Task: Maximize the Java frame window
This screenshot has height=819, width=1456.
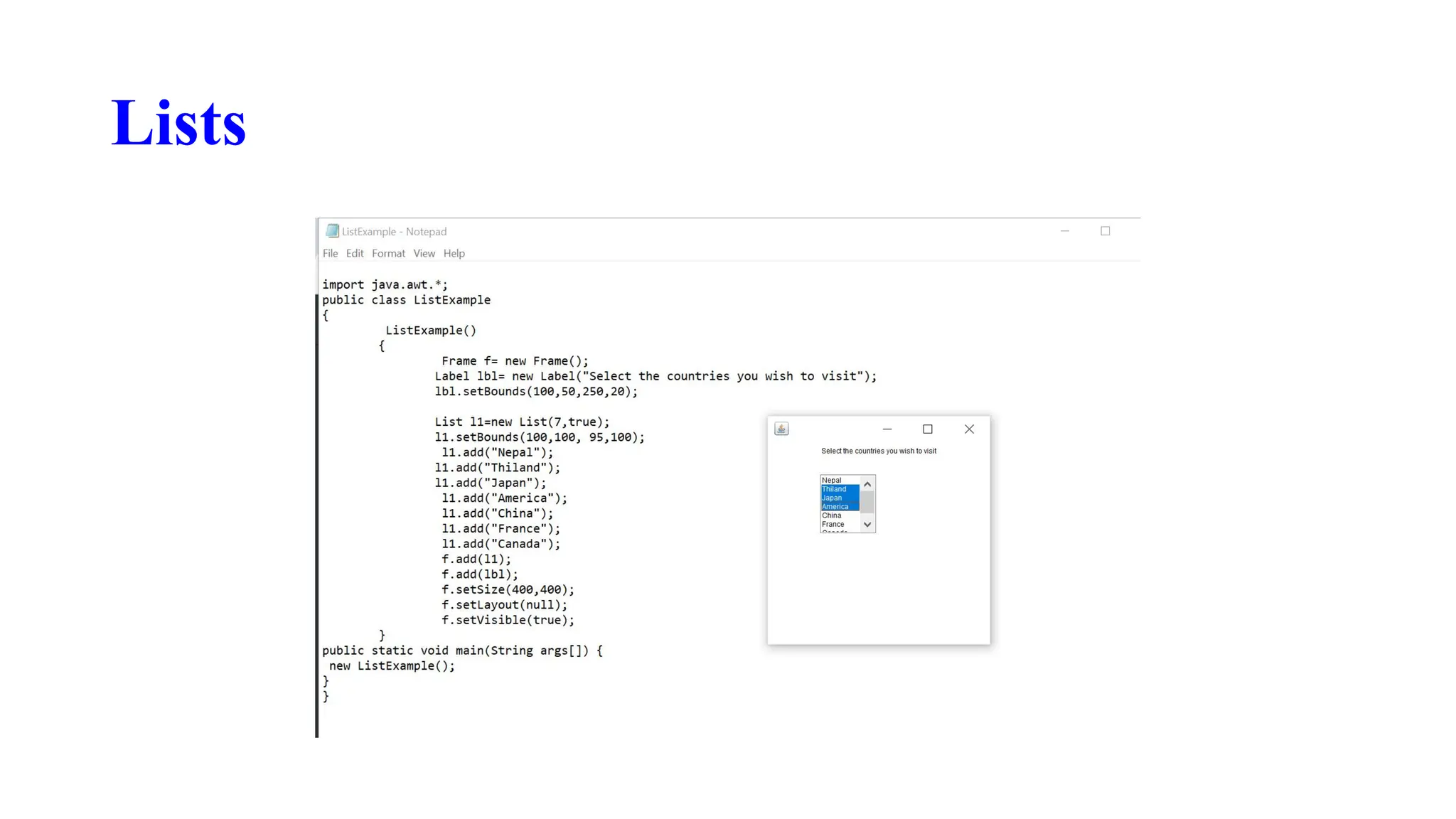Action: tap(928, 429)
